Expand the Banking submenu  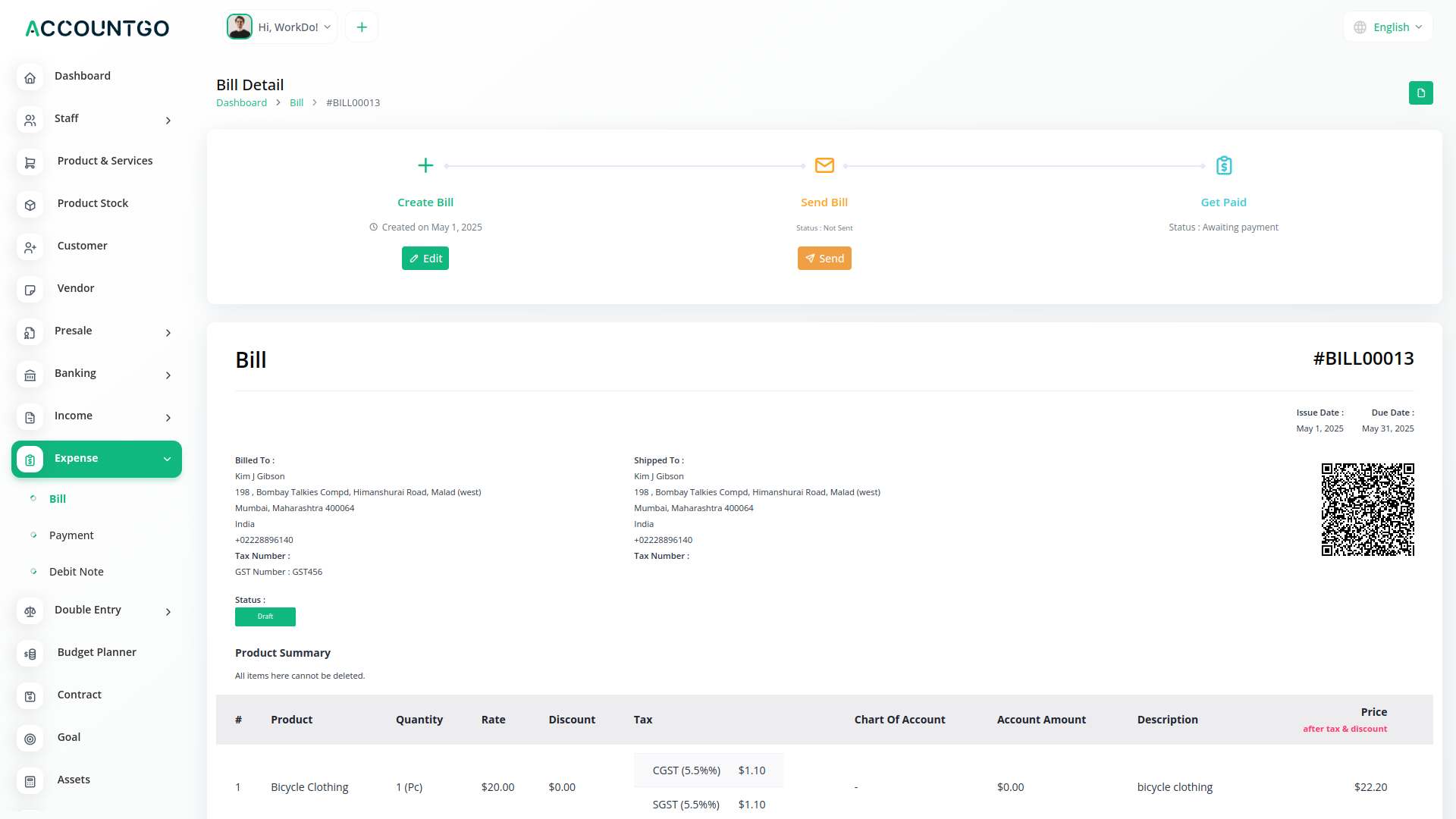168,375
